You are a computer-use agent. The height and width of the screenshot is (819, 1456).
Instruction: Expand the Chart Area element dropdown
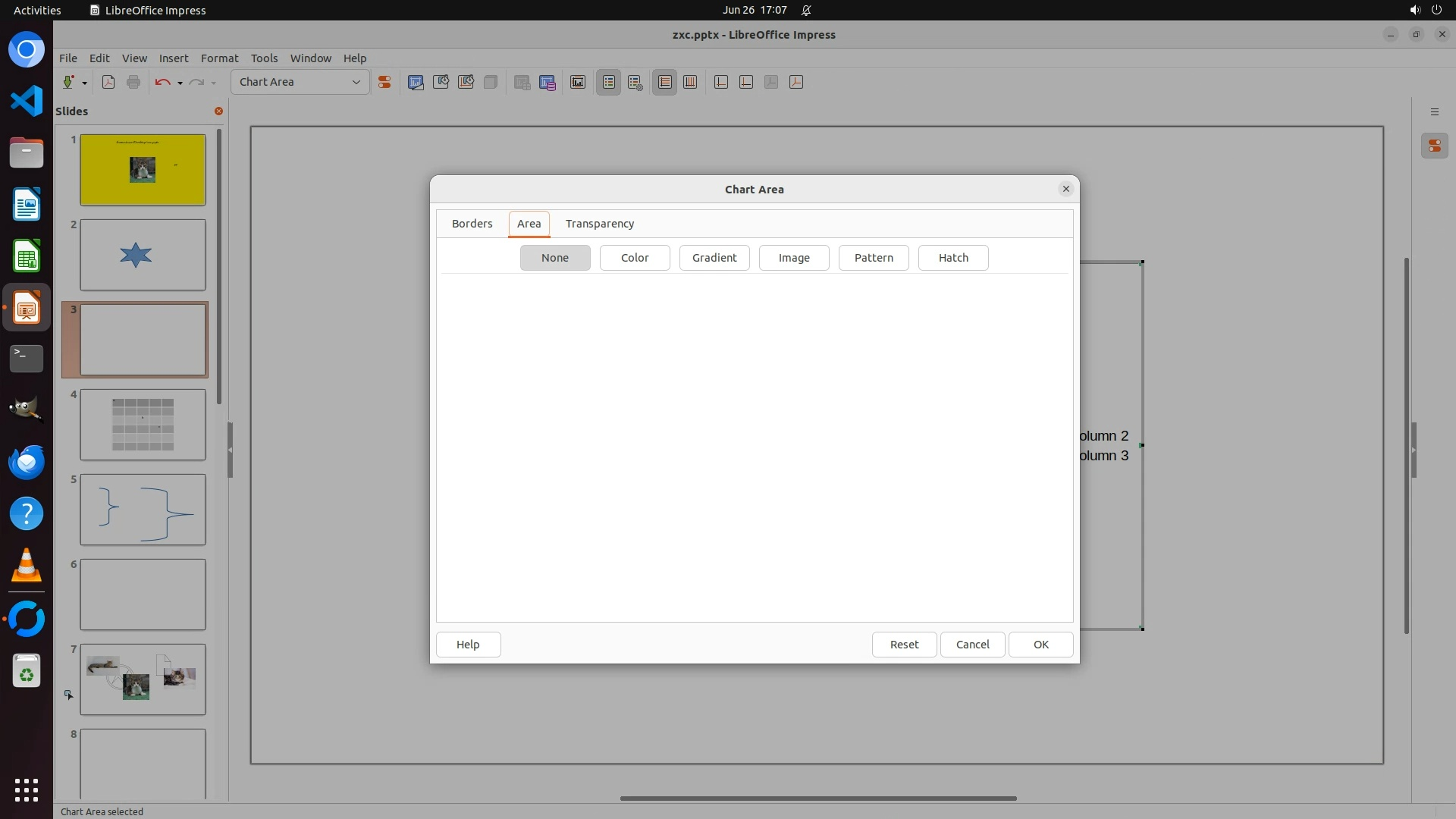tap(356, 82)
